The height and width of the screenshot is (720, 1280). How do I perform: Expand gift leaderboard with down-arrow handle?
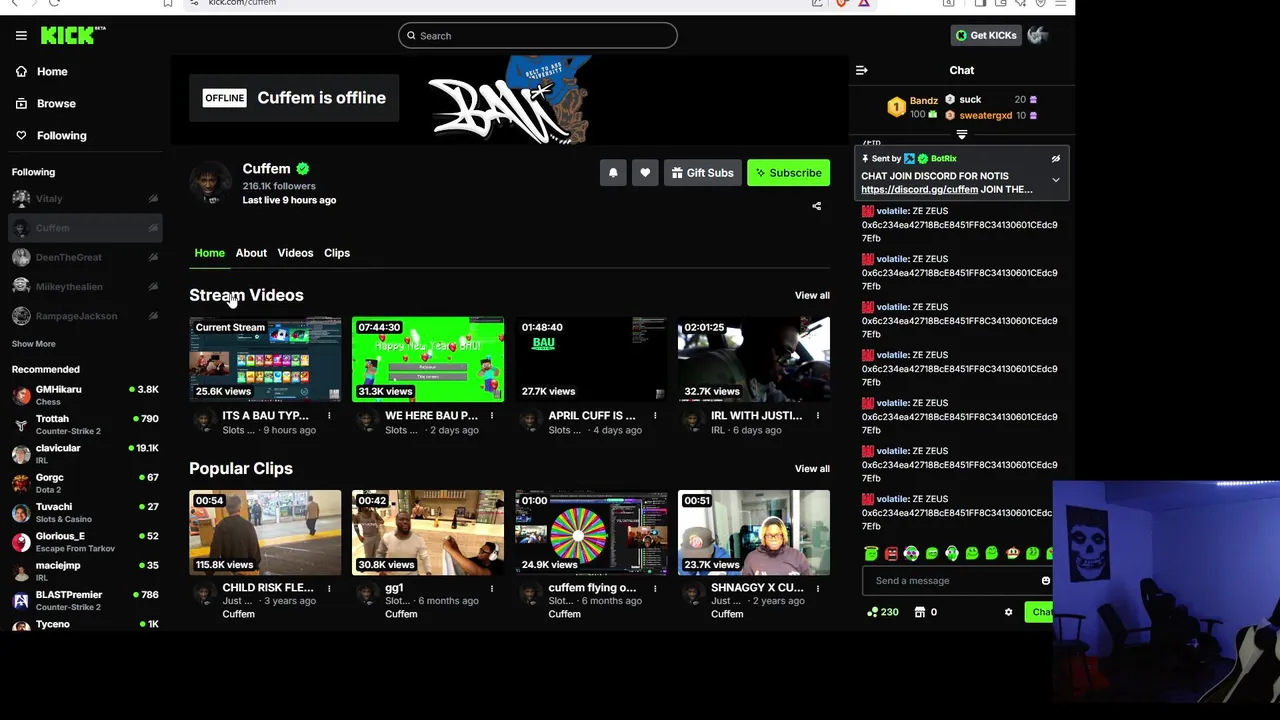point(962,134)
